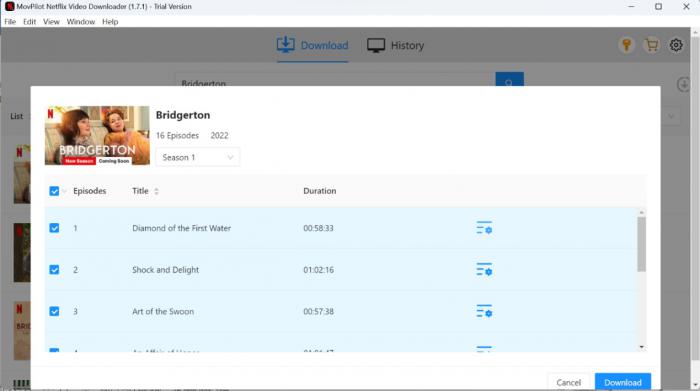
Task: Click the circular download queue icon
Action: [683, 84]
